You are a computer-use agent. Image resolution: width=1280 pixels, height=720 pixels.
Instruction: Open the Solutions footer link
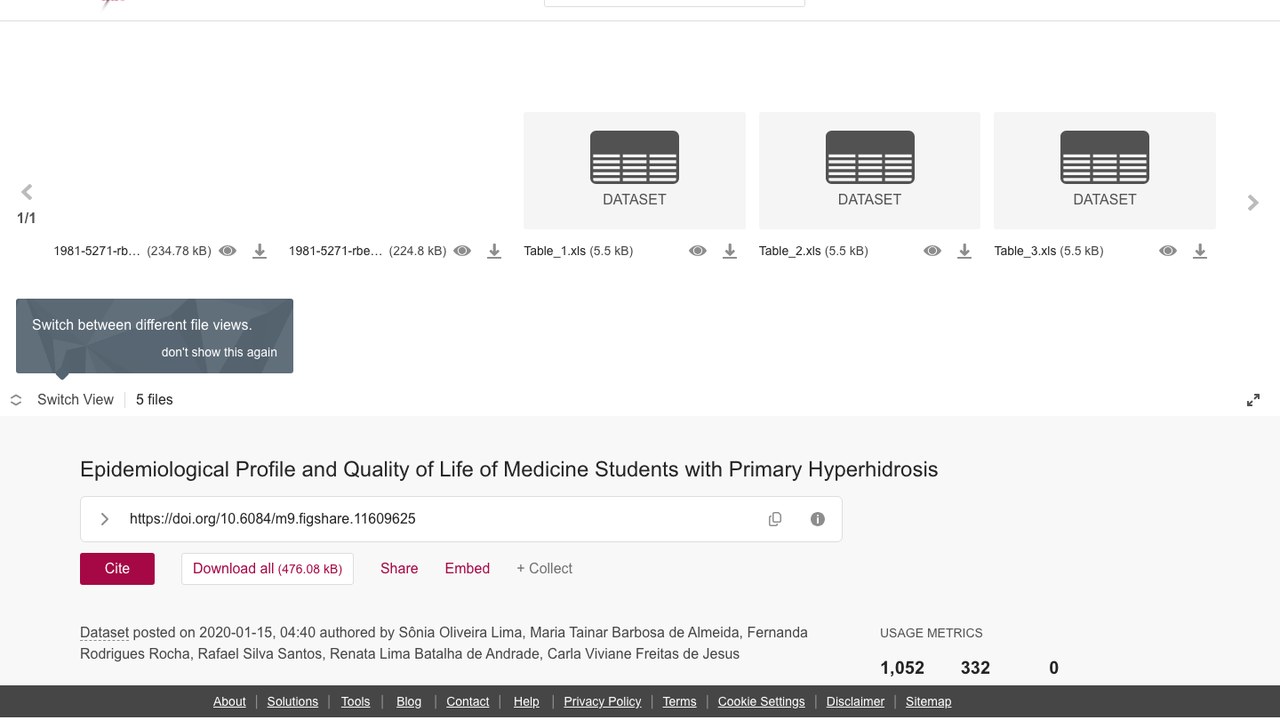tap(293, 702)
